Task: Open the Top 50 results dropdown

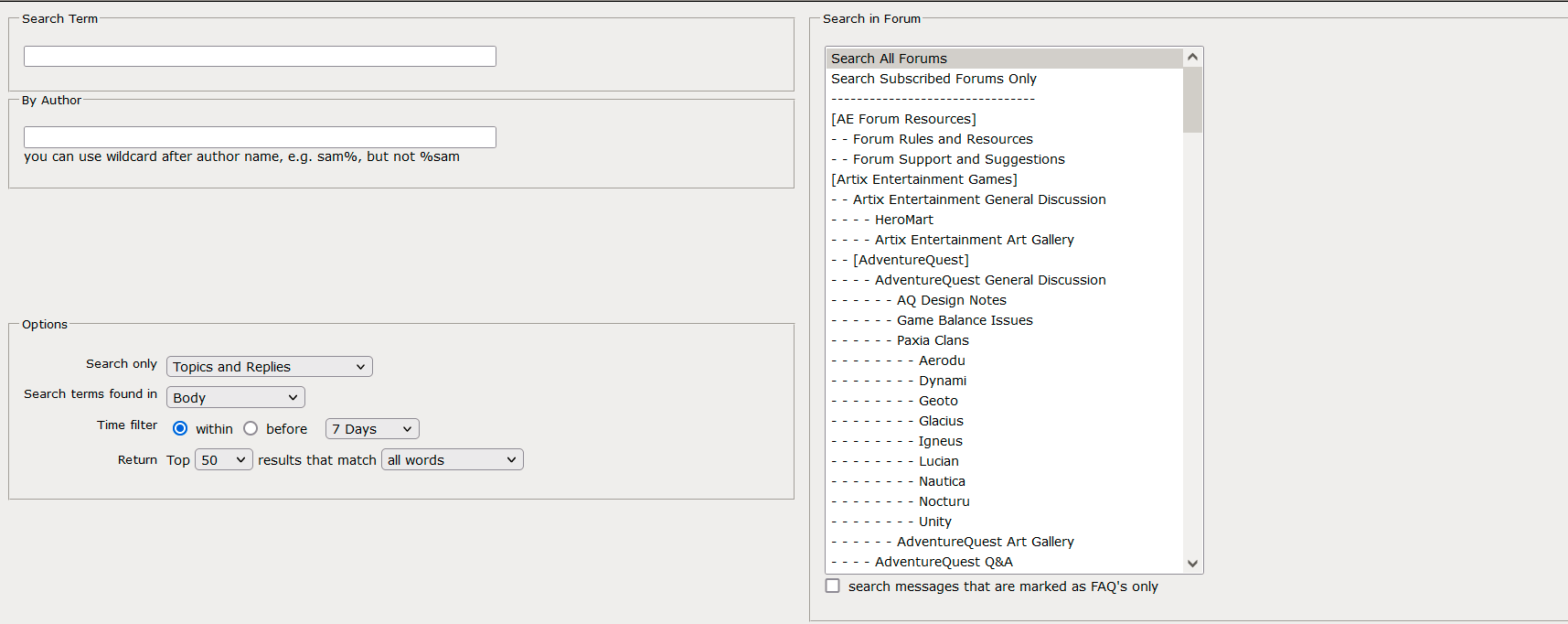Action: click(223, 460)
